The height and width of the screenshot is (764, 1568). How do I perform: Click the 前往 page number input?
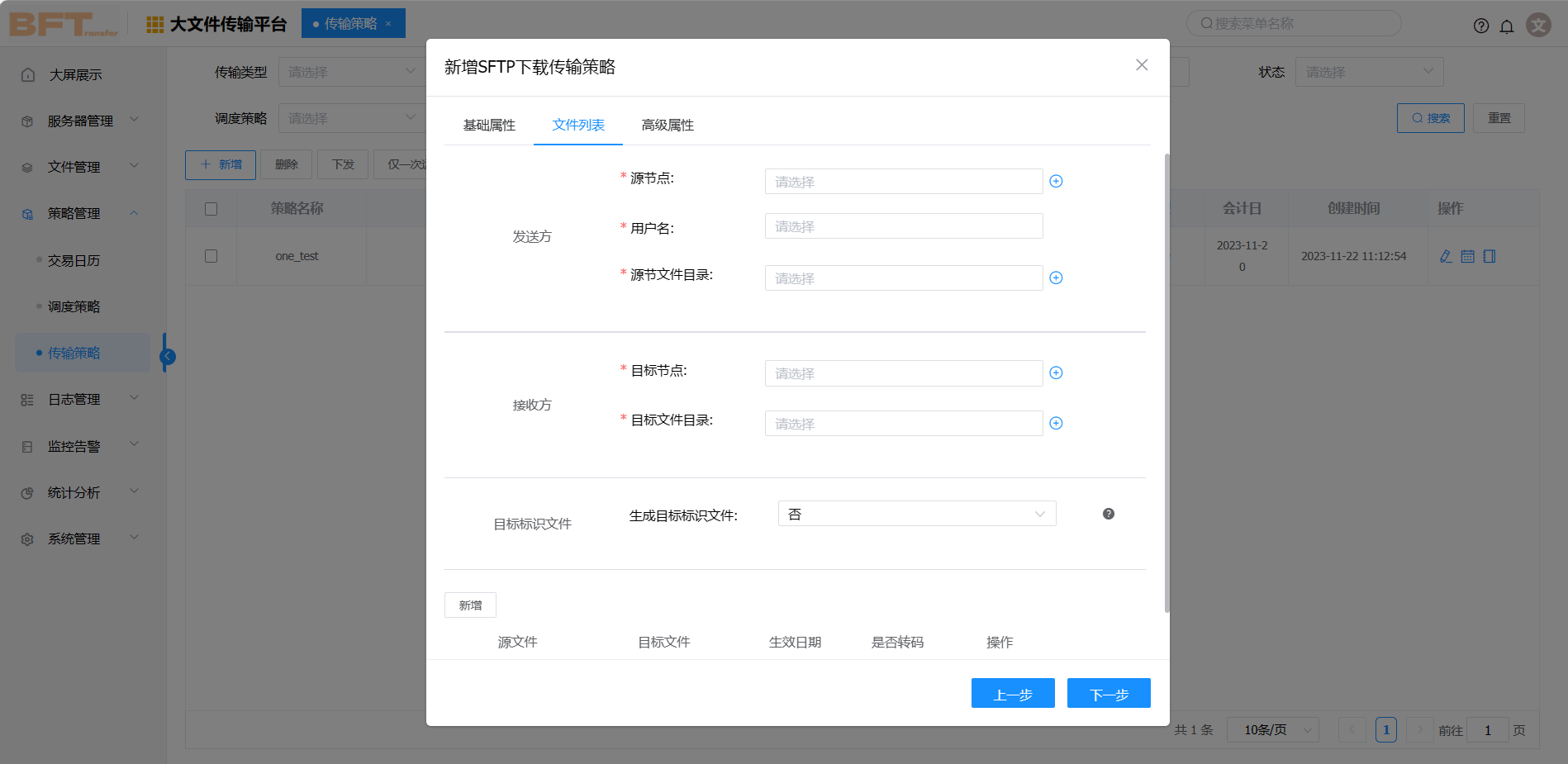coord(1488,730)
